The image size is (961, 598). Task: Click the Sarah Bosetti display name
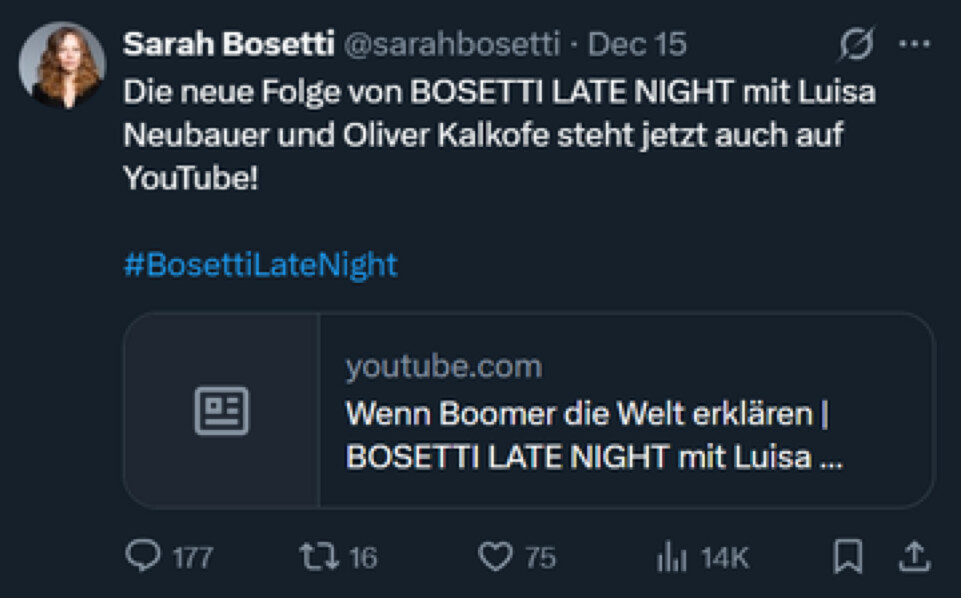point(228,44)
